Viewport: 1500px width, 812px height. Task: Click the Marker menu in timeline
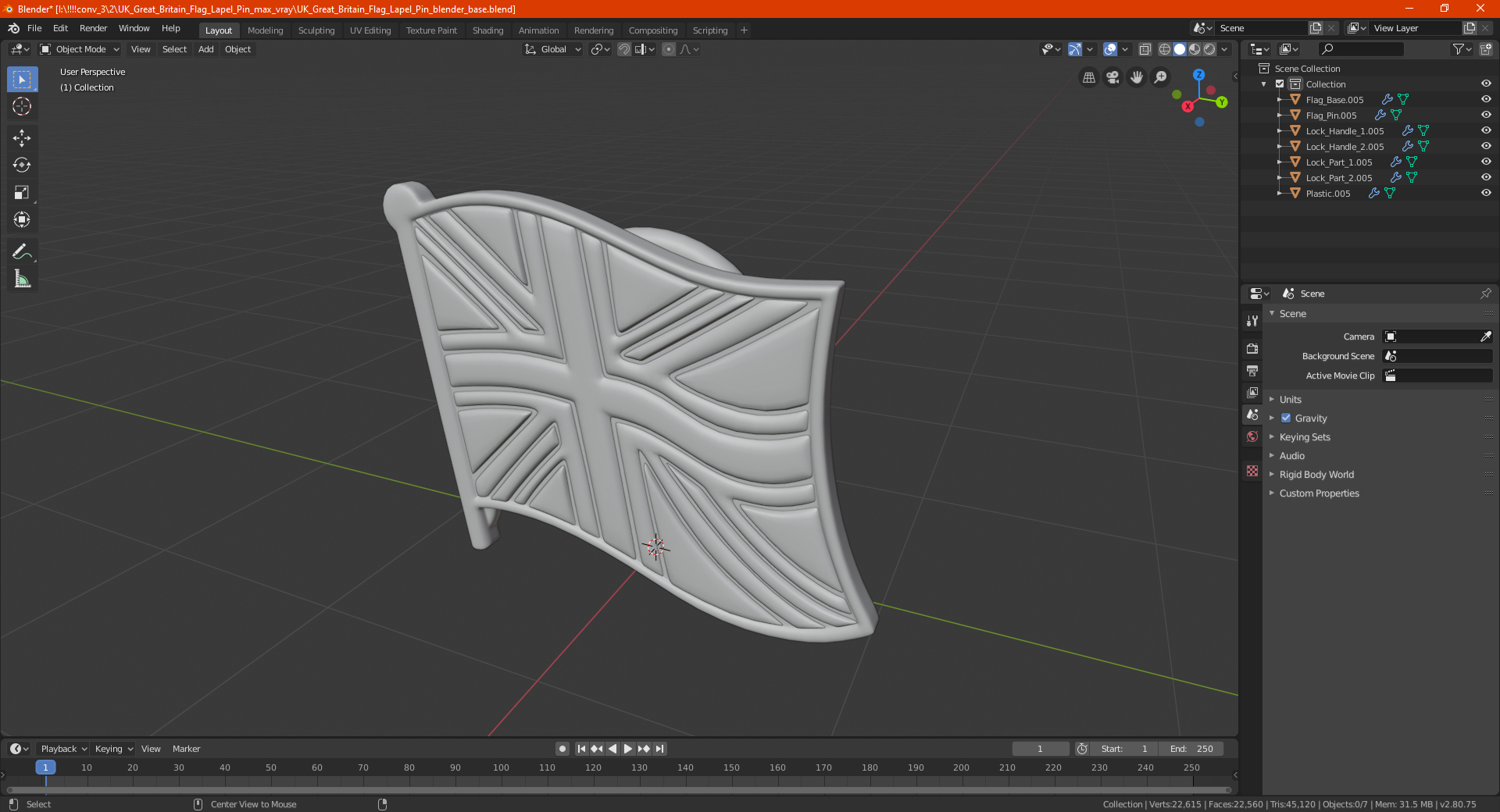186,749
